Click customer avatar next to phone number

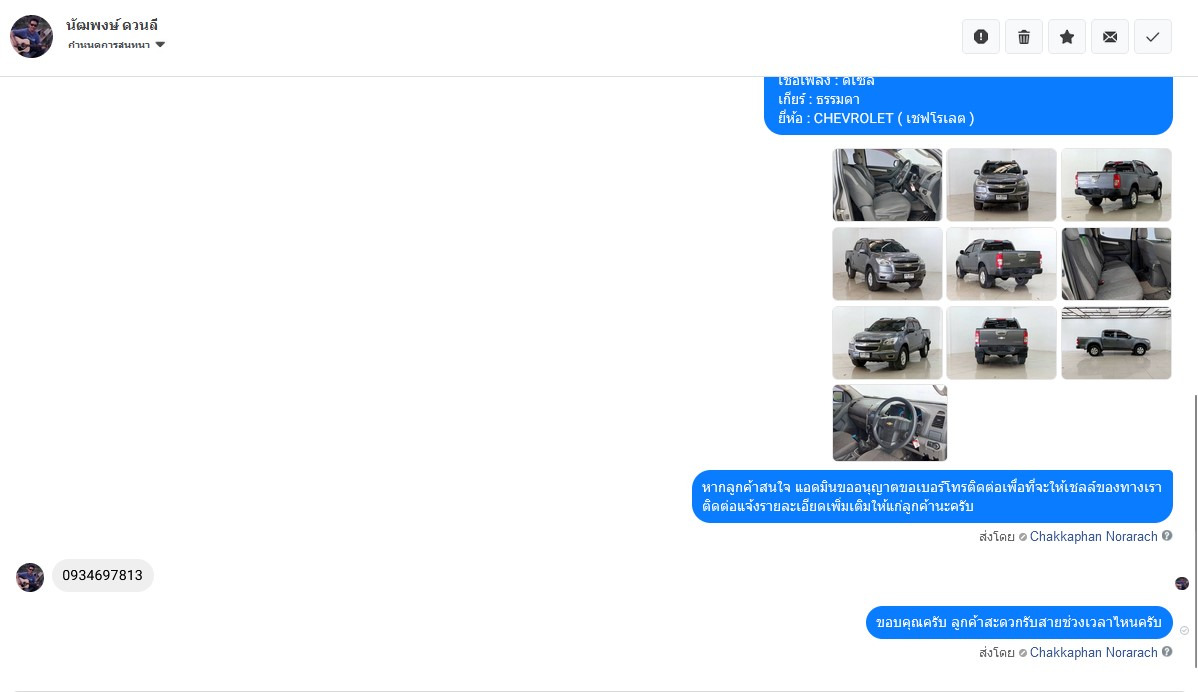point(30,577)
